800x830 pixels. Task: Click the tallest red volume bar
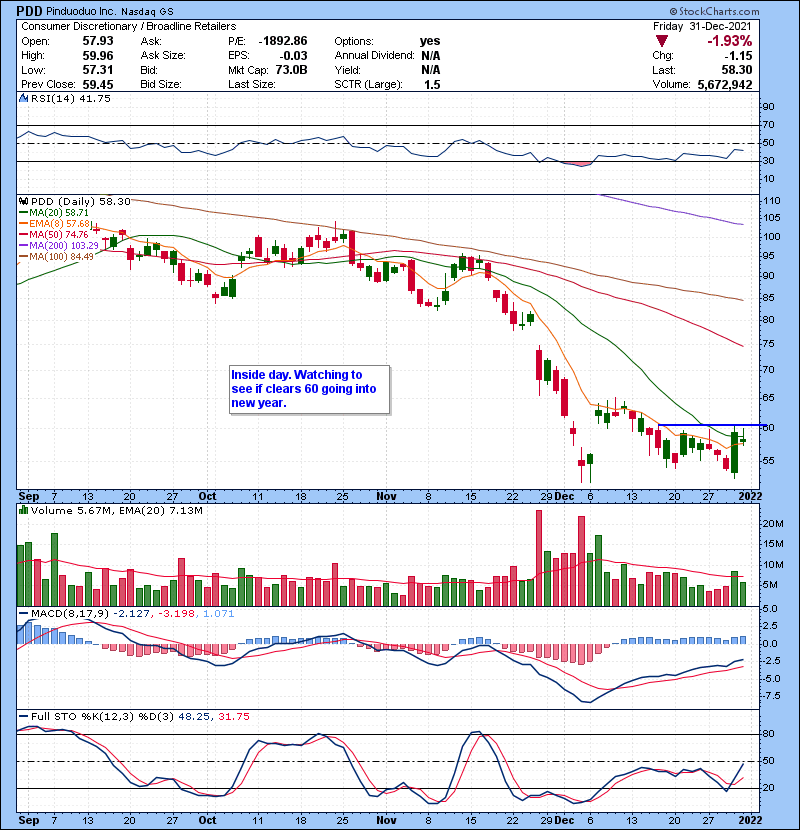[539, 558]
